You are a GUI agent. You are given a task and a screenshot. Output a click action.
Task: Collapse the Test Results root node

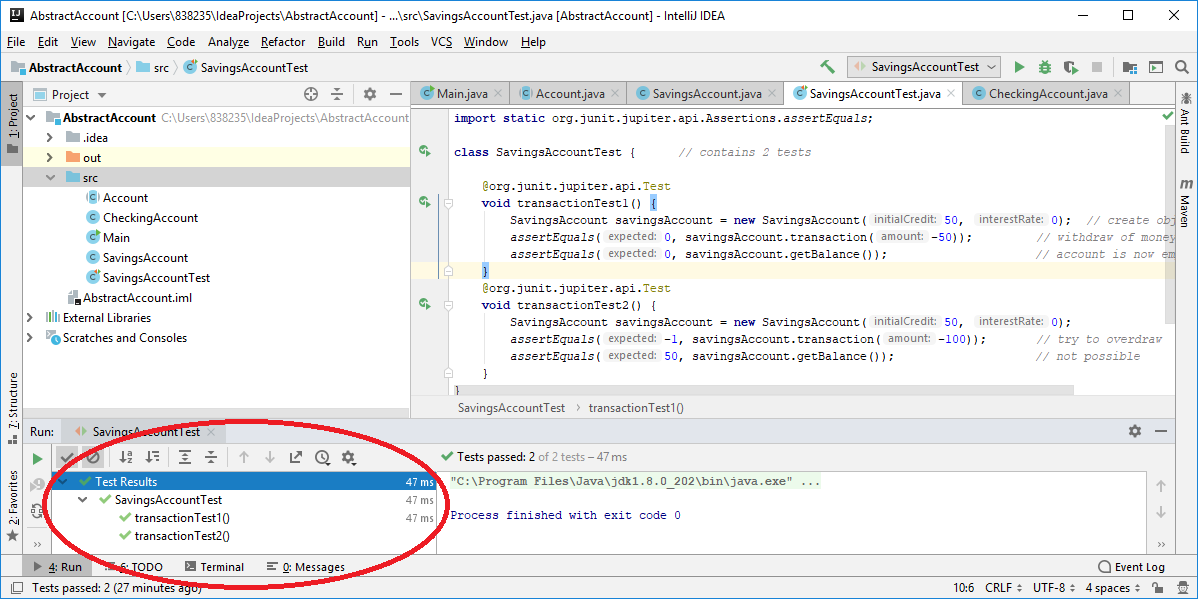(63, 481)
